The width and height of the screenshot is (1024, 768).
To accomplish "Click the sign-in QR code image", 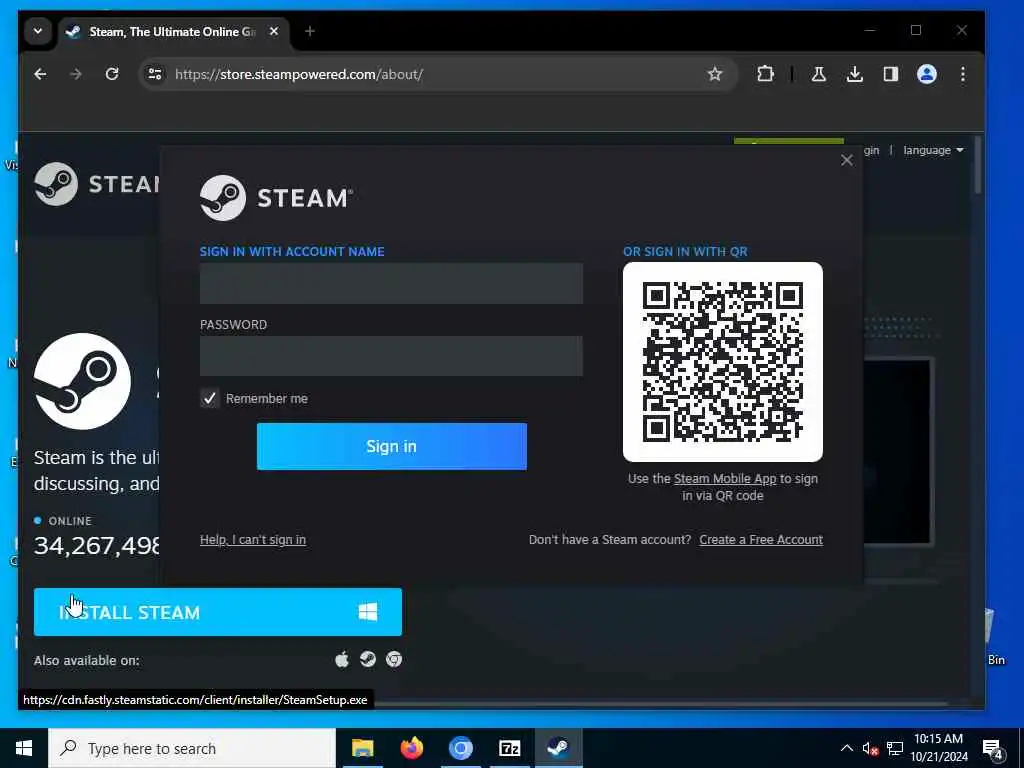I will 722,362.
